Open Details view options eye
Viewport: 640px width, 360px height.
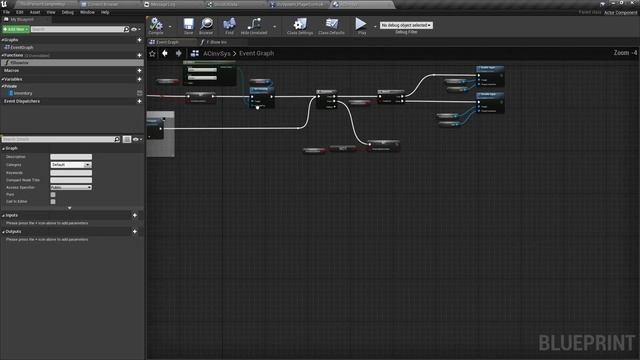click(x=137, y=140)
